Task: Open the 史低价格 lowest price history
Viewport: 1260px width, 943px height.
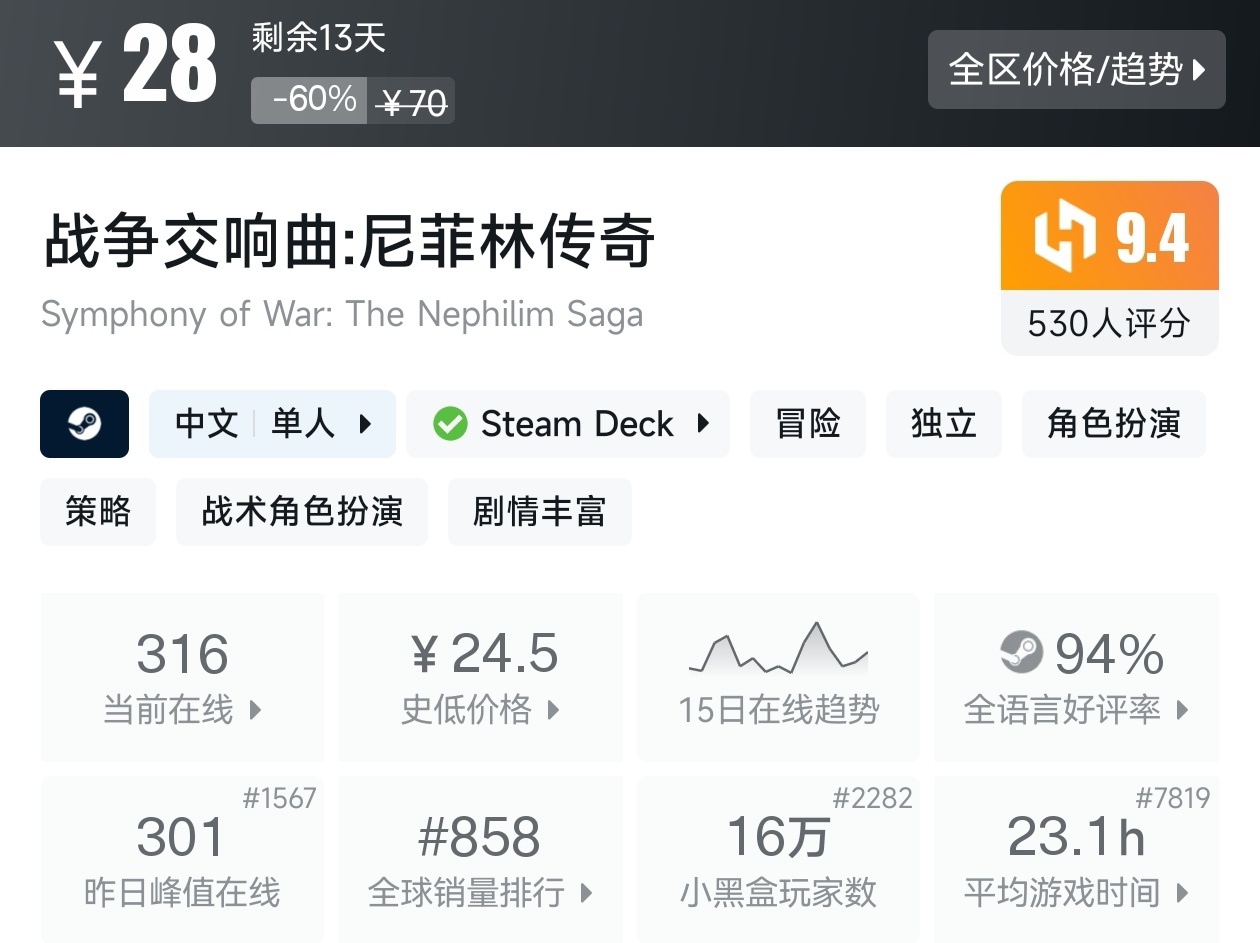Action: (x=480, y=710)
